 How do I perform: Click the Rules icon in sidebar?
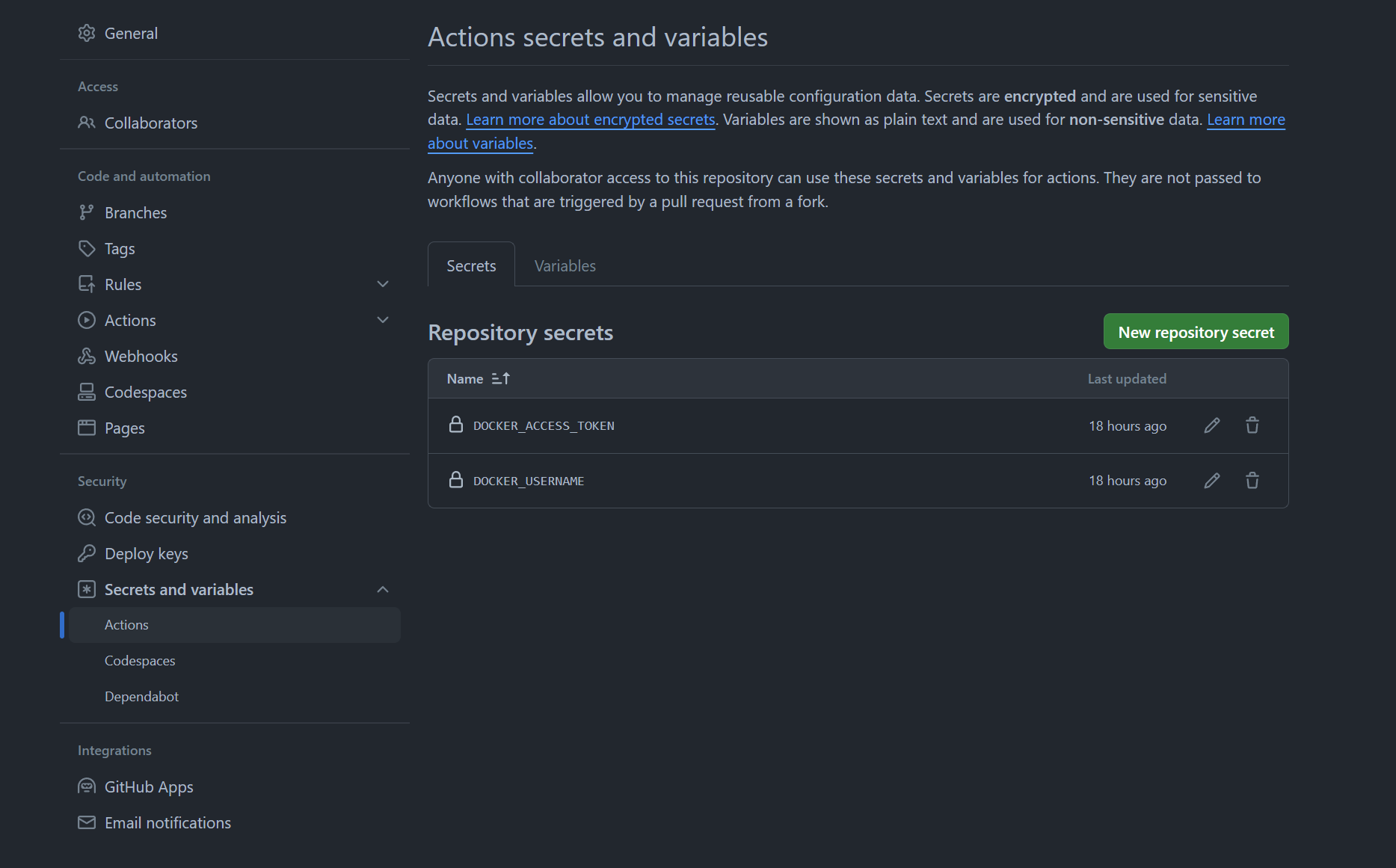(87, 284)
